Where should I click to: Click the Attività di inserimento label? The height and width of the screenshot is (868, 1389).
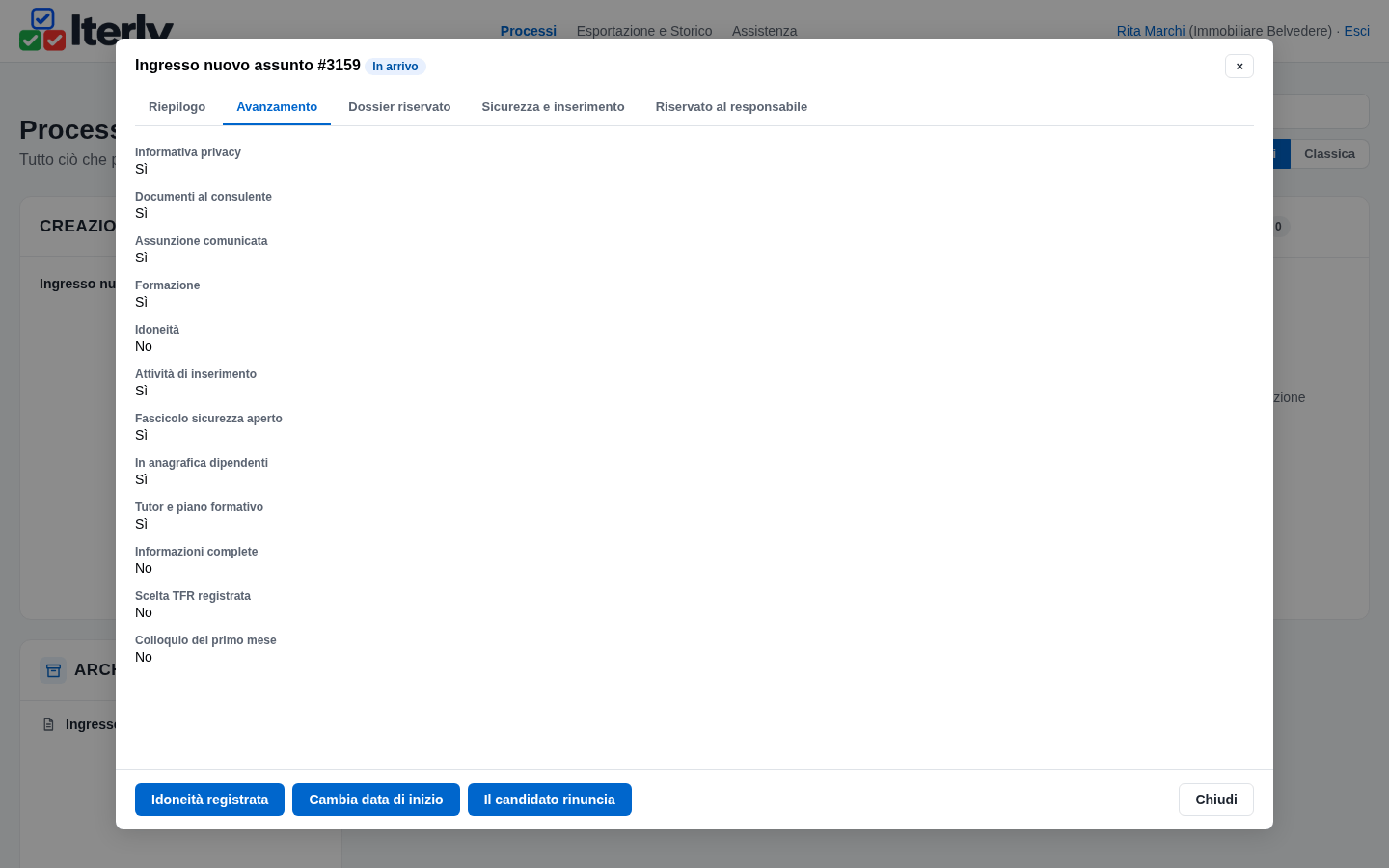pos(196,374)
